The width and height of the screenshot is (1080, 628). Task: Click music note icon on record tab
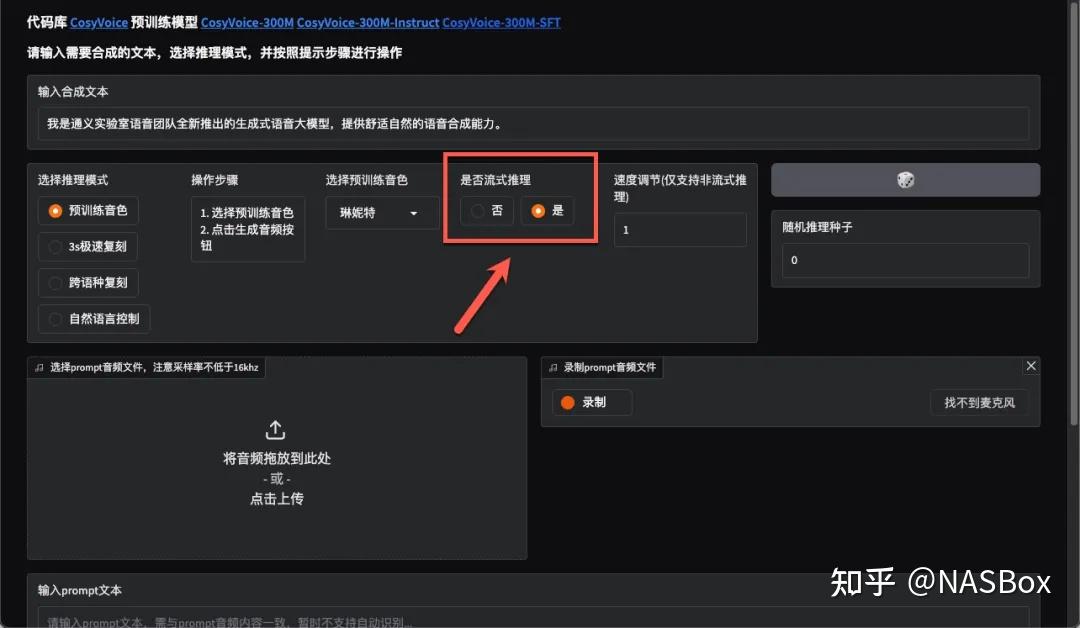point(553,368)
